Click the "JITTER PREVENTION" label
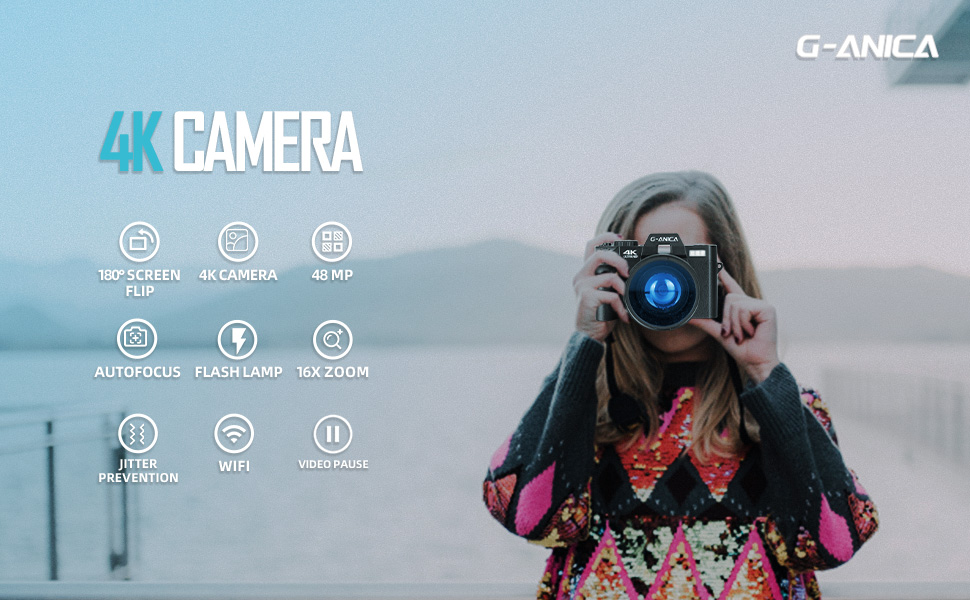 pyautogui.click(x=138, y=471)
